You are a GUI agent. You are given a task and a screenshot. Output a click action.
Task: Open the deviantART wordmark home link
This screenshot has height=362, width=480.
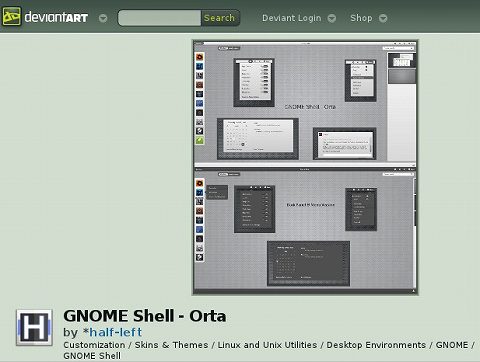coord(56,17)
